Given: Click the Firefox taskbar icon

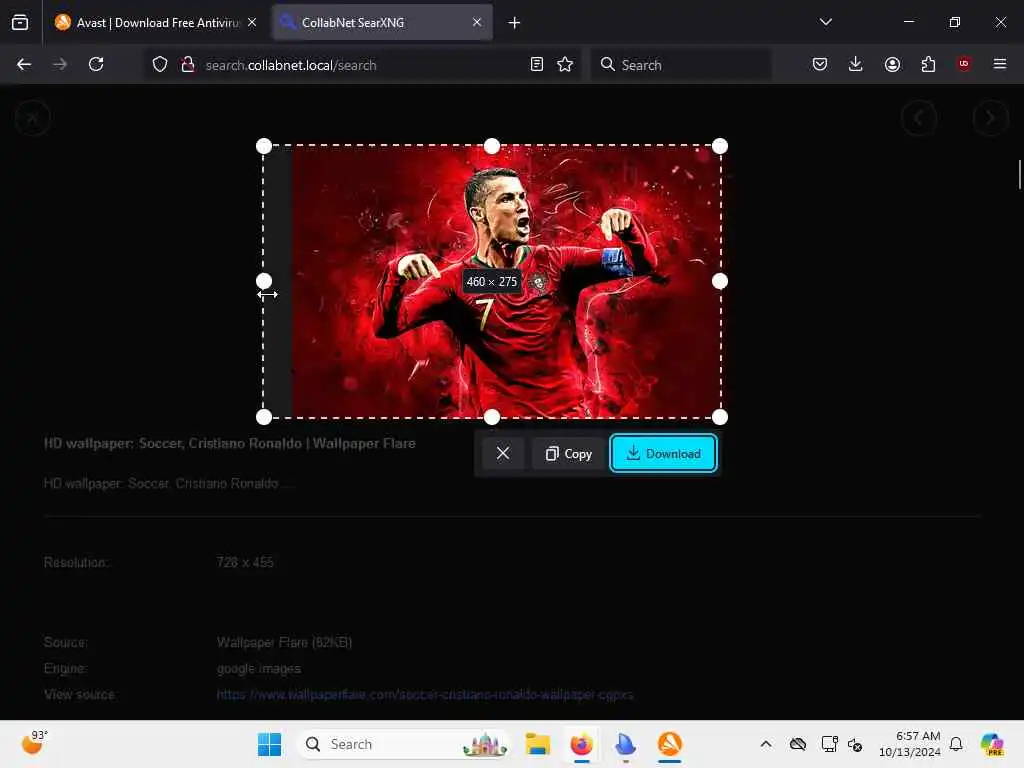Looking at the screenshot, I should pyautogui.click(x=581, y=744).
